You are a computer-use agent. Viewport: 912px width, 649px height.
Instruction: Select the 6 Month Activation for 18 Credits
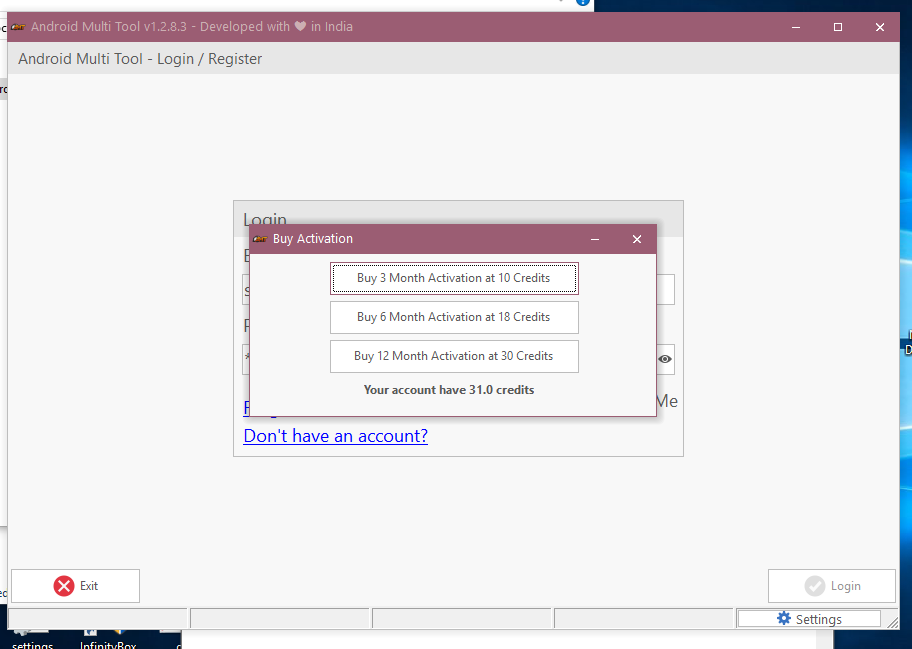(454, 317)
